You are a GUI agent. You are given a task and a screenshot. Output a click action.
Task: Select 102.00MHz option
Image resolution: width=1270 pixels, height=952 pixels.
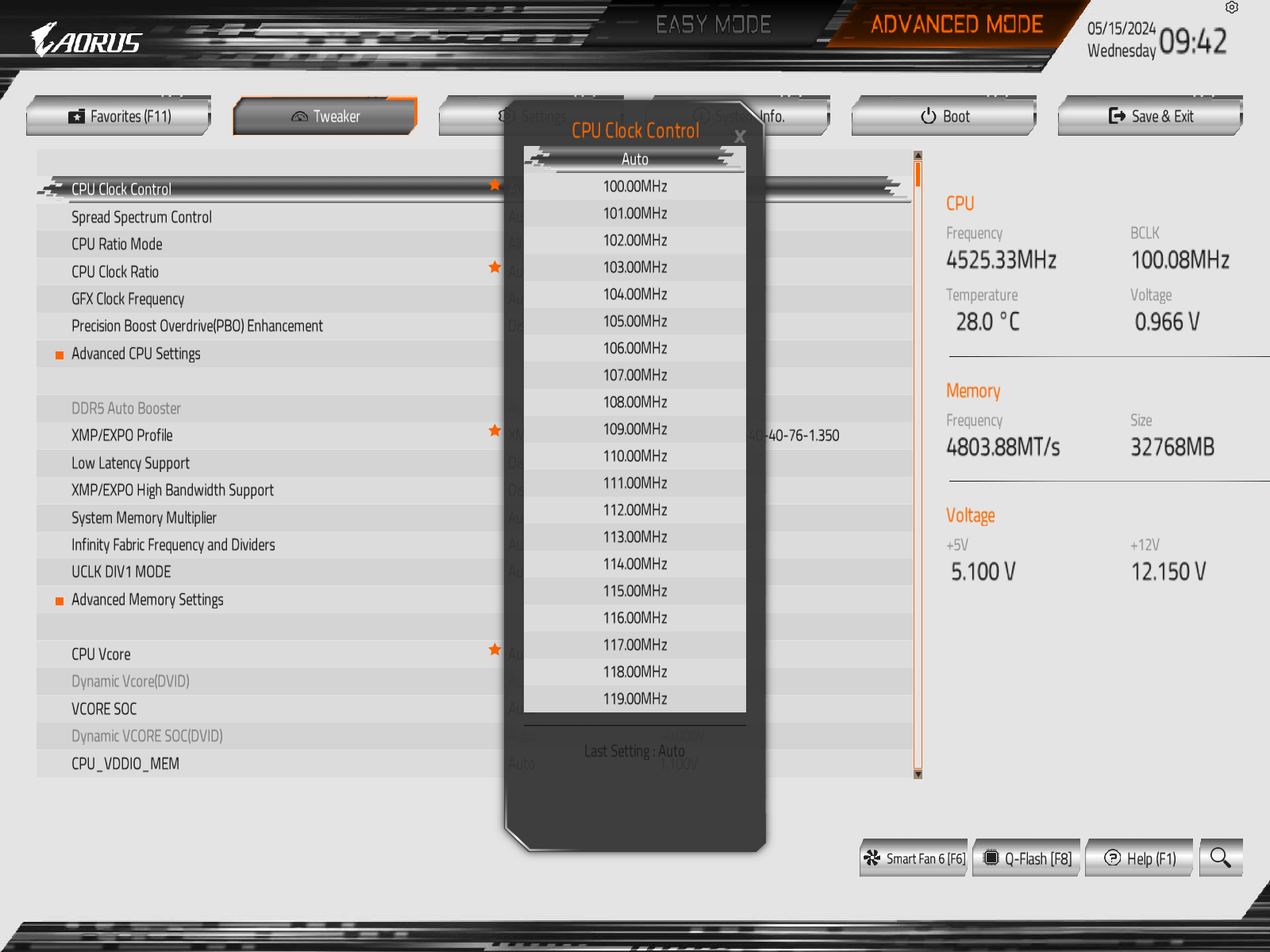click(x=635, y=240)
